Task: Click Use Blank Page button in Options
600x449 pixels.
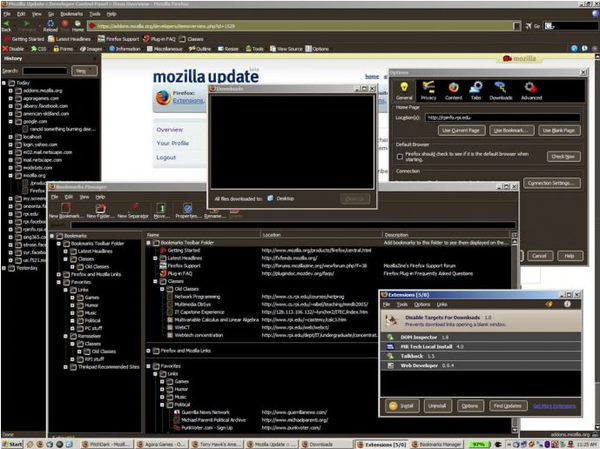Action: coord(558,131)
